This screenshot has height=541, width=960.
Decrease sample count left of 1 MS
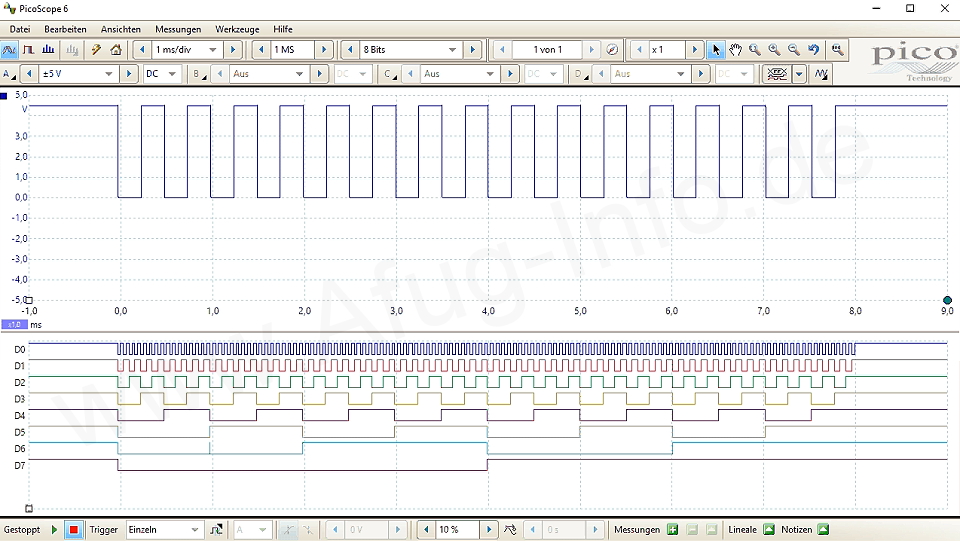coord(261,50)
